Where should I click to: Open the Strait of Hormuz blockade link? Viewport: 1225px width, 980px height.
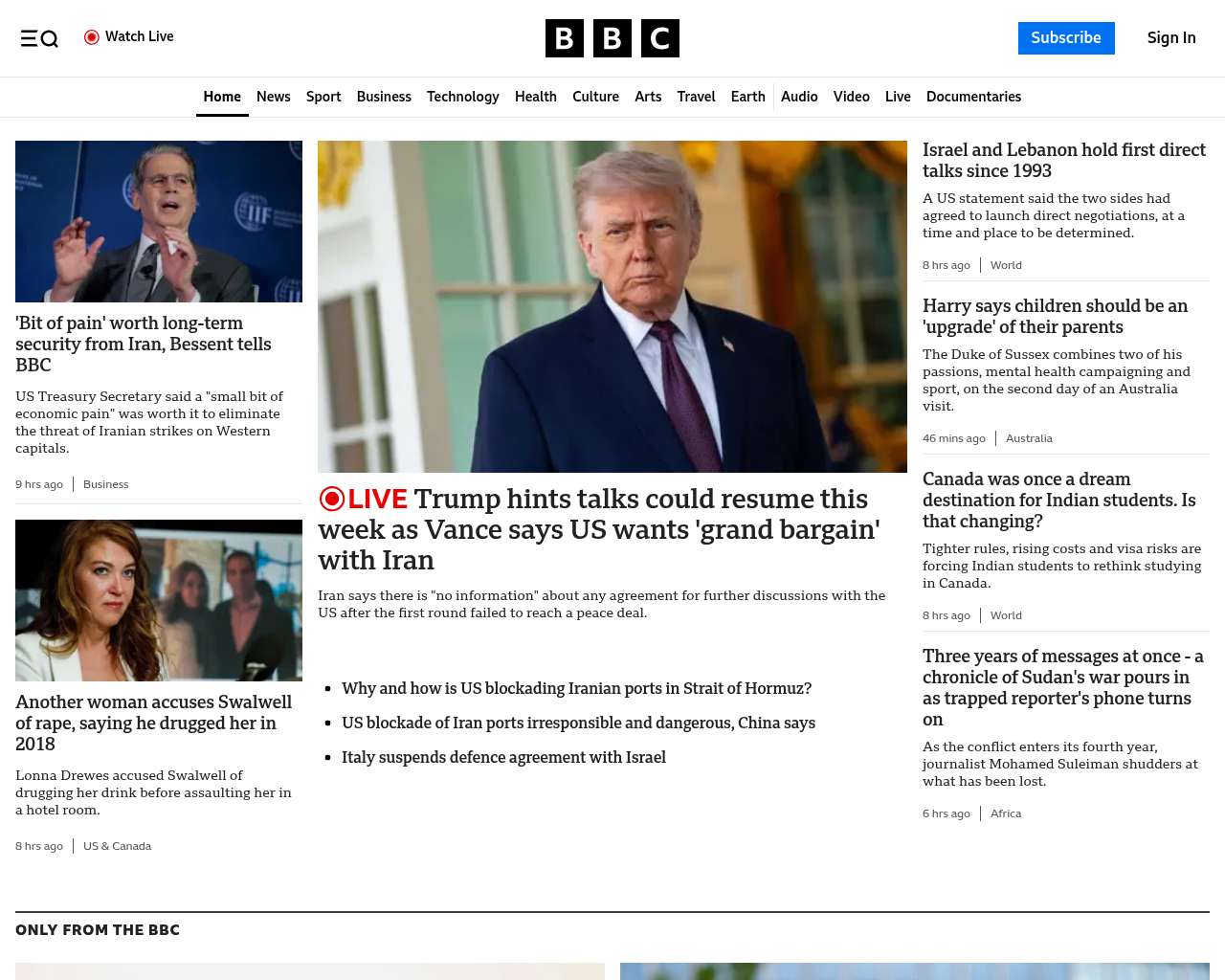tap(576, 688)
